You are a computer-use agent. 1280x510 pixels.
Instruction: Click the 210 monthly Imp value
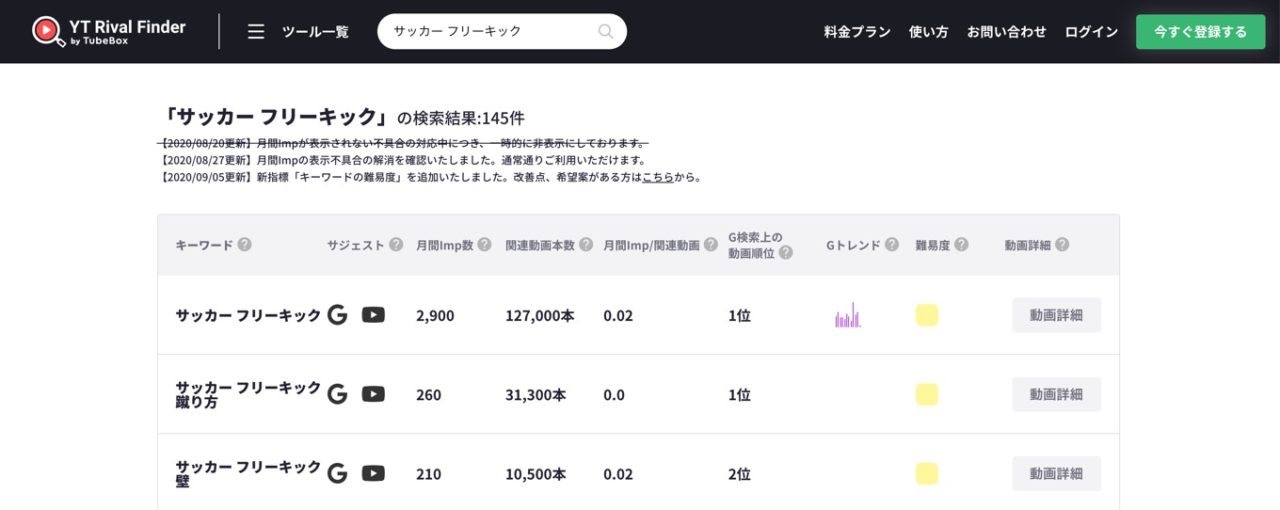click(428, 474)
